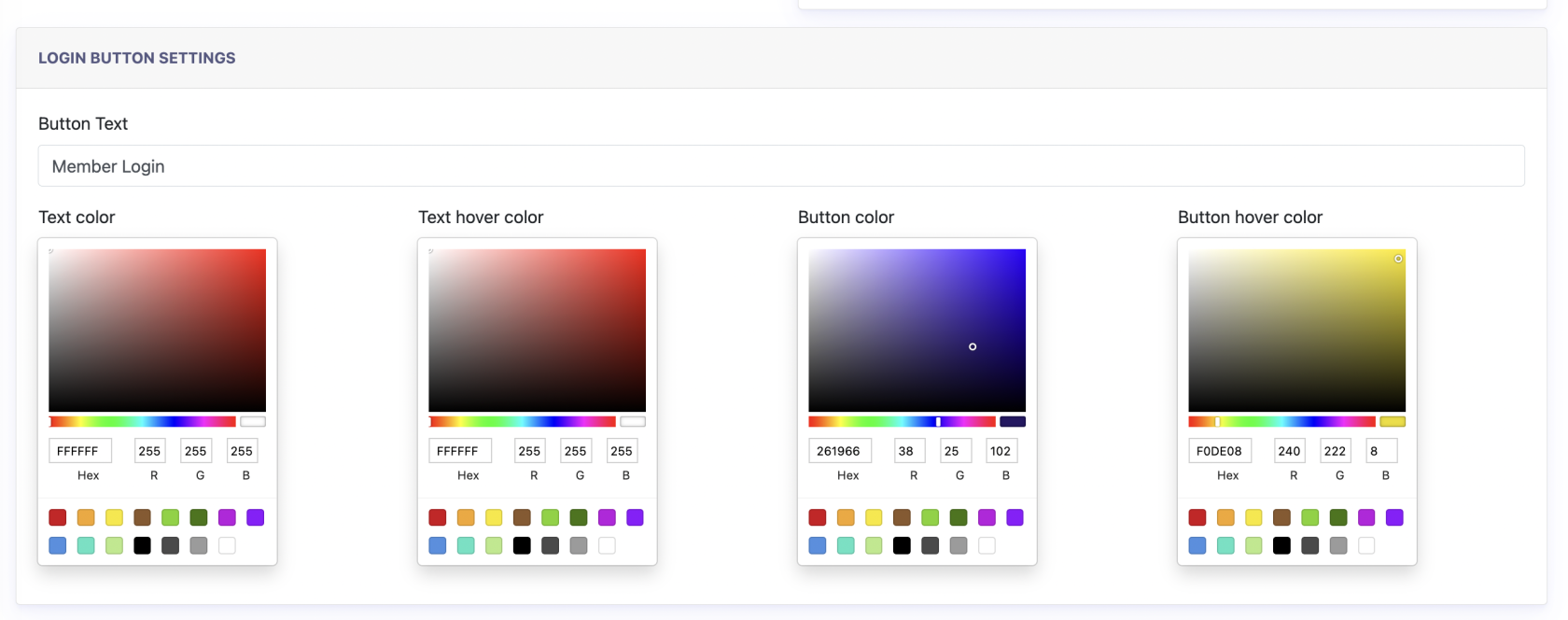Pick the light green swatch in Button hover color
The width and height of the screenshot is (1568, 620).
[x=1310, y=517]
